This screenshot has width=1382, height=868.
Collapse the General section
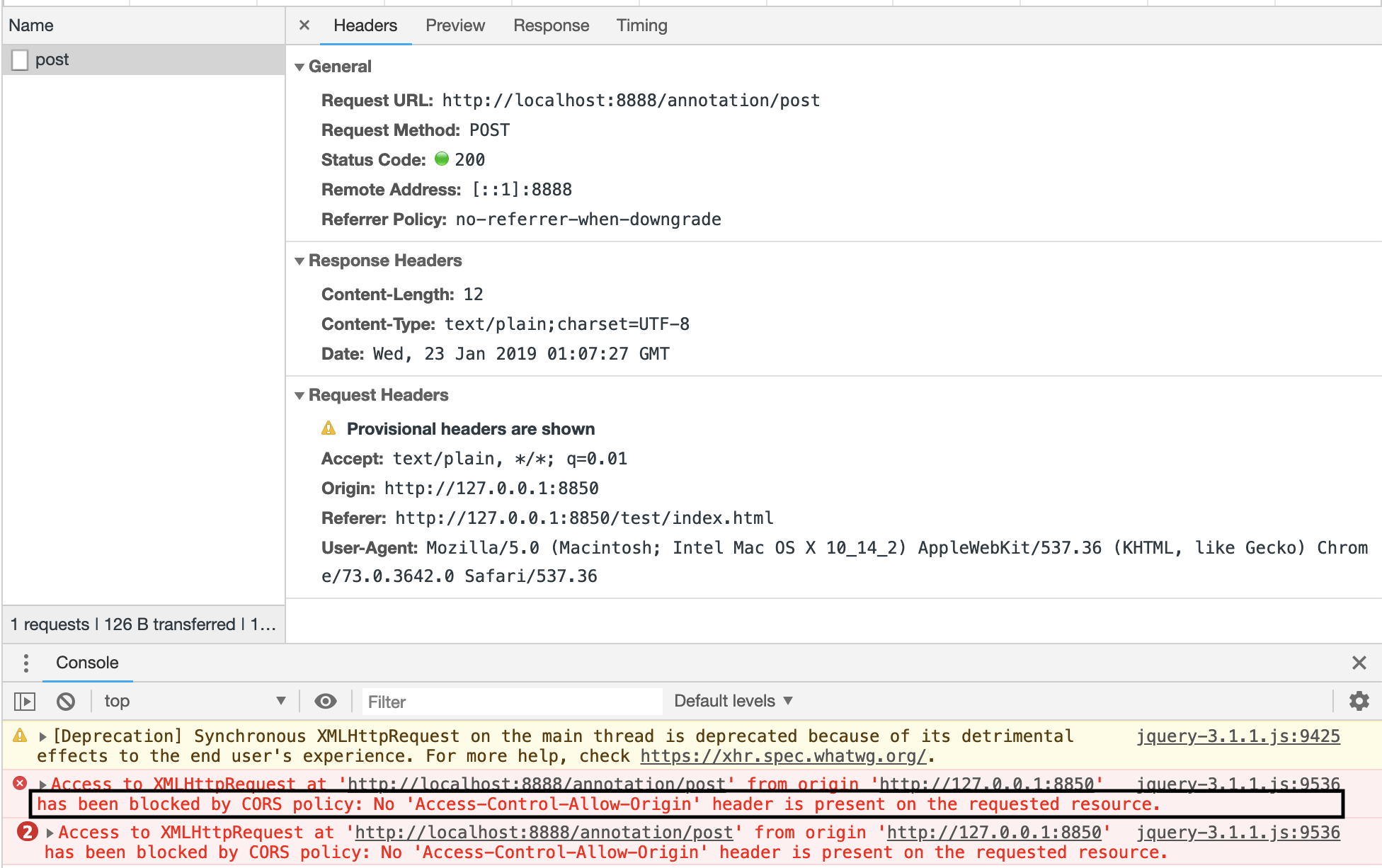point(299,66)
